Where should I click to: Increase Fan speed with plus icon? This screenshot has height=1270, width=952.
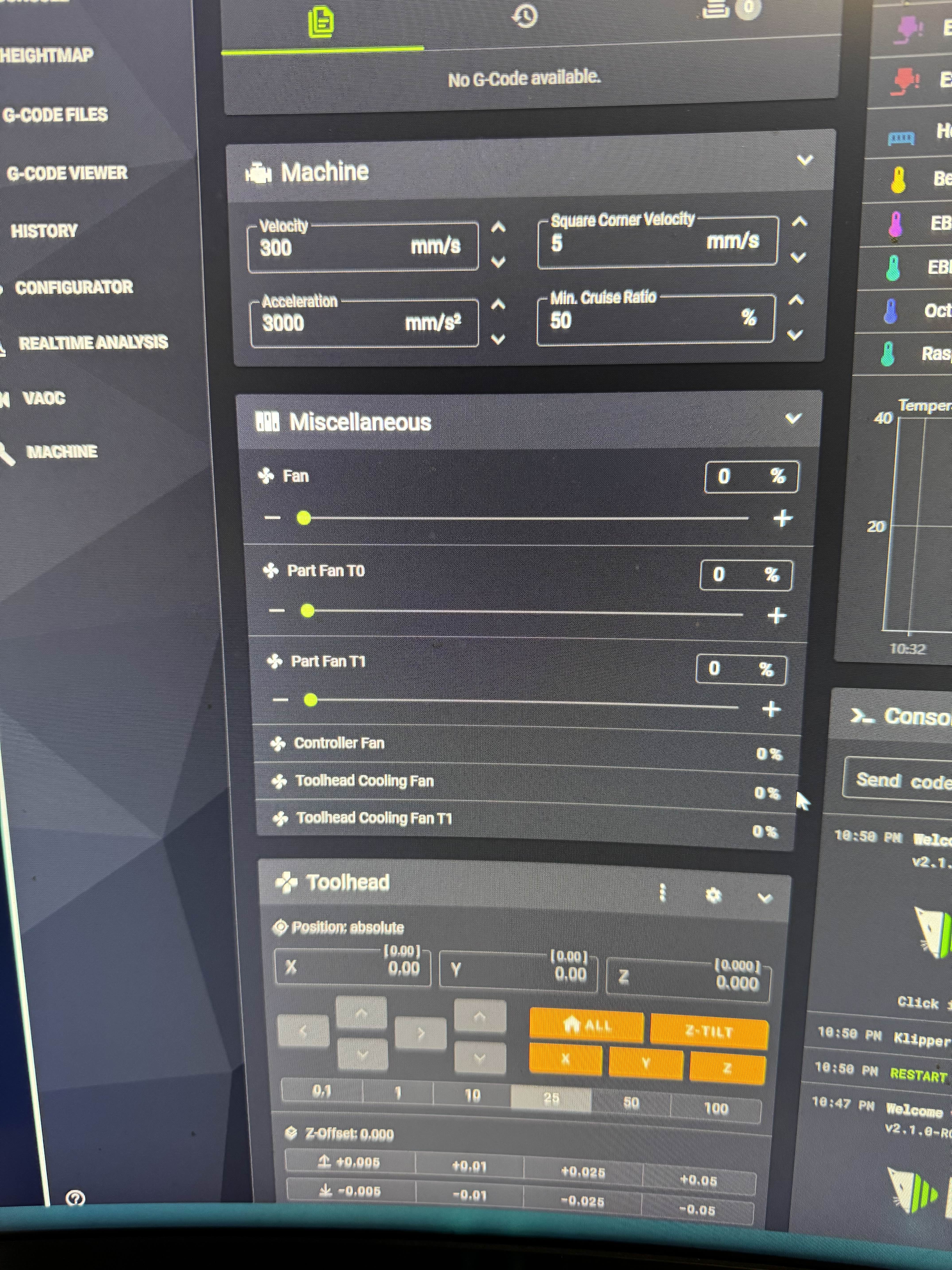(x=783, y=518)
